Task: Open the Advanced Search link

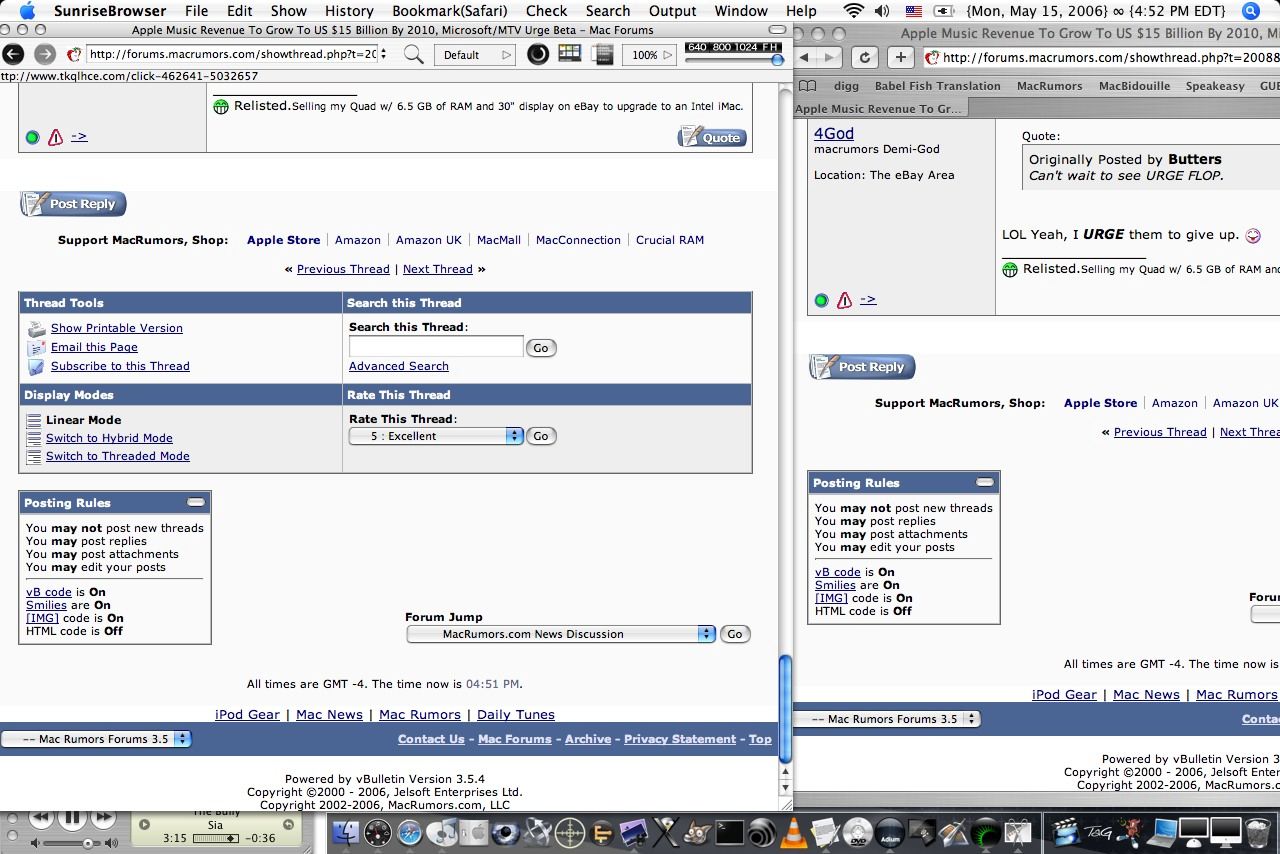Action: tap(398, 366)
